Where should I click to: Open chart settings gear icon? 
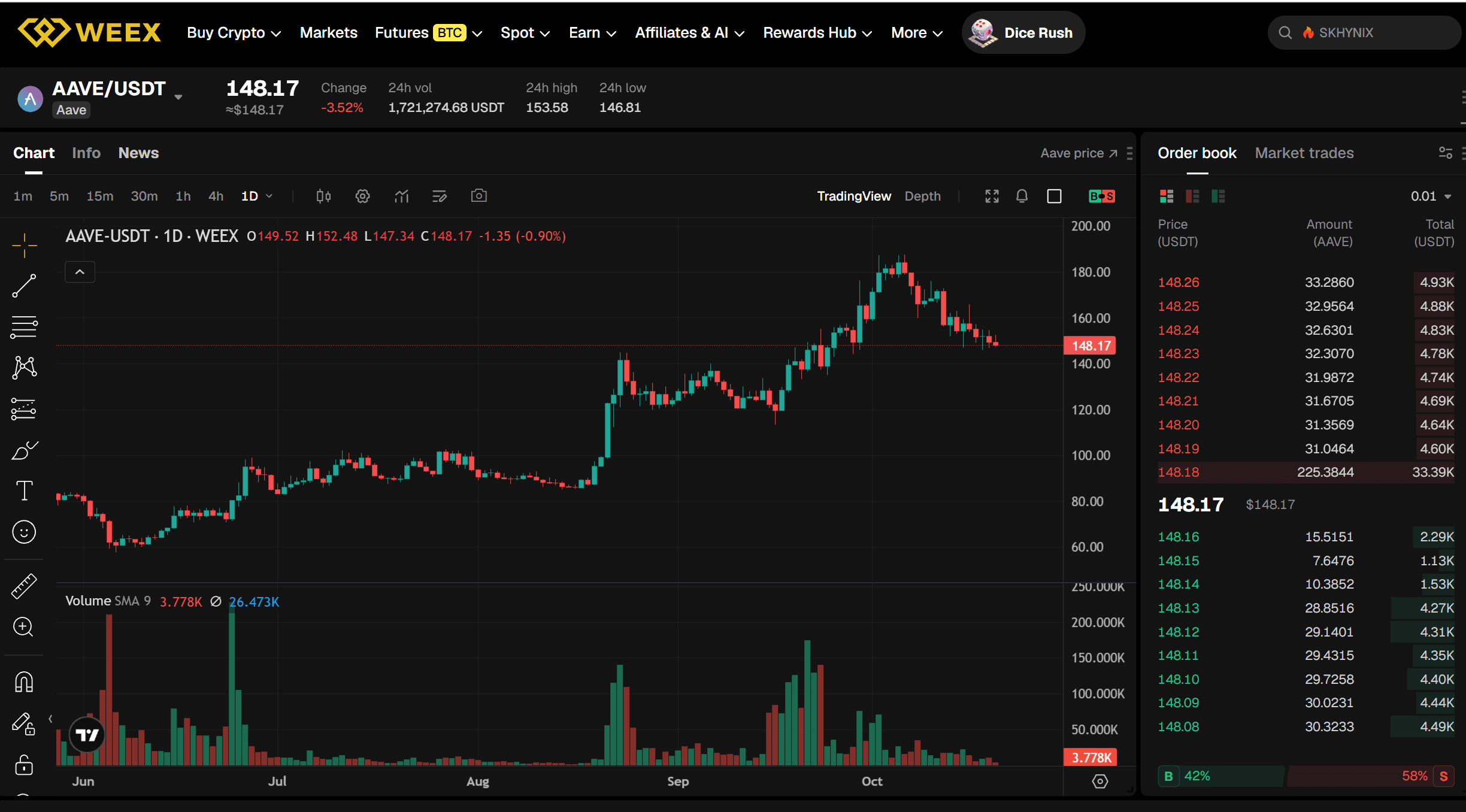tap(362, 196)
